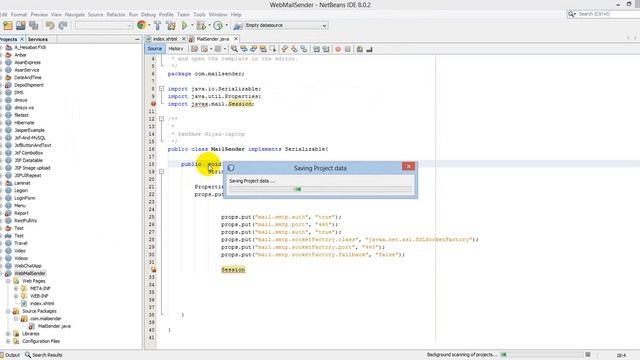This screenshot has height=360, width=640.
Task: Toggle highlight search in editor toolbar
Action: [x=263, y=49]
